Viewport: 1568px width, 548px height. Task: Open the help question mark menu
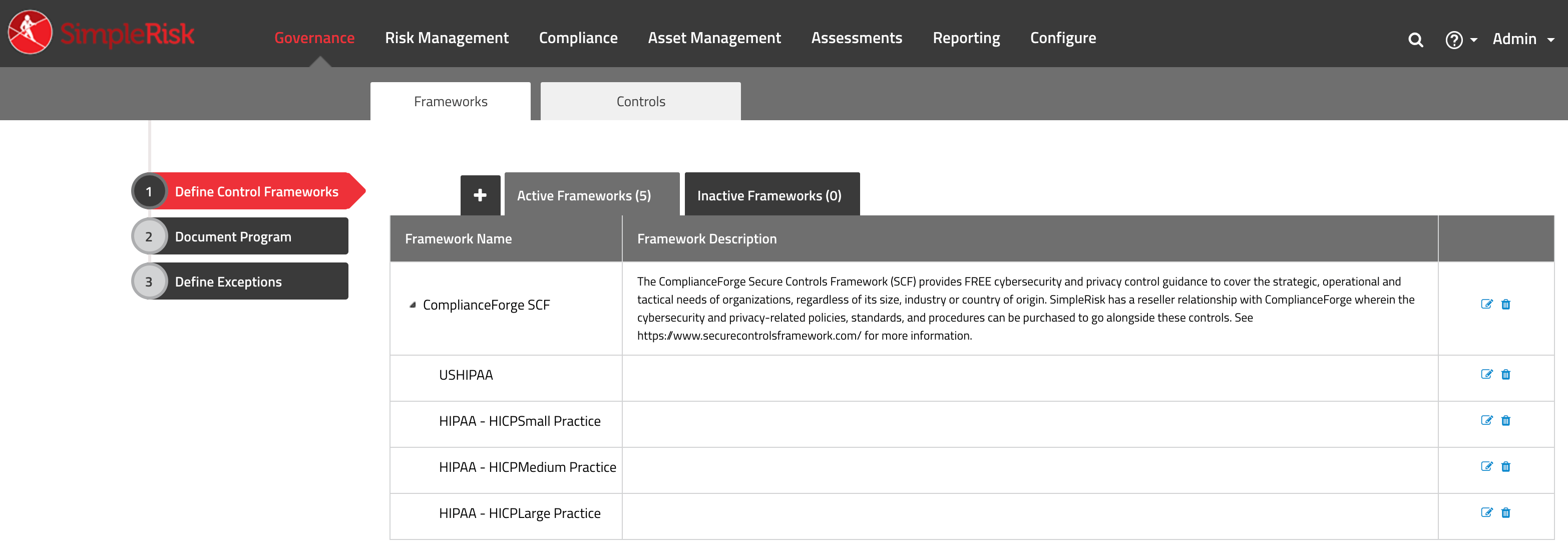coord(1460,40)
